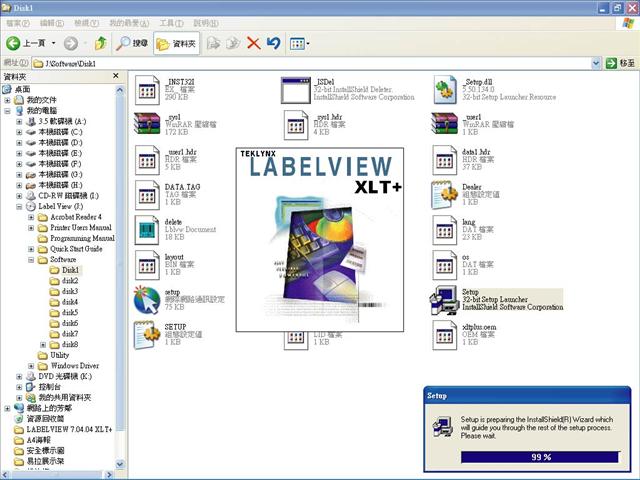640x480 pixels.
Task: Open the Utility folder in tree
Action: pos(53,355)
